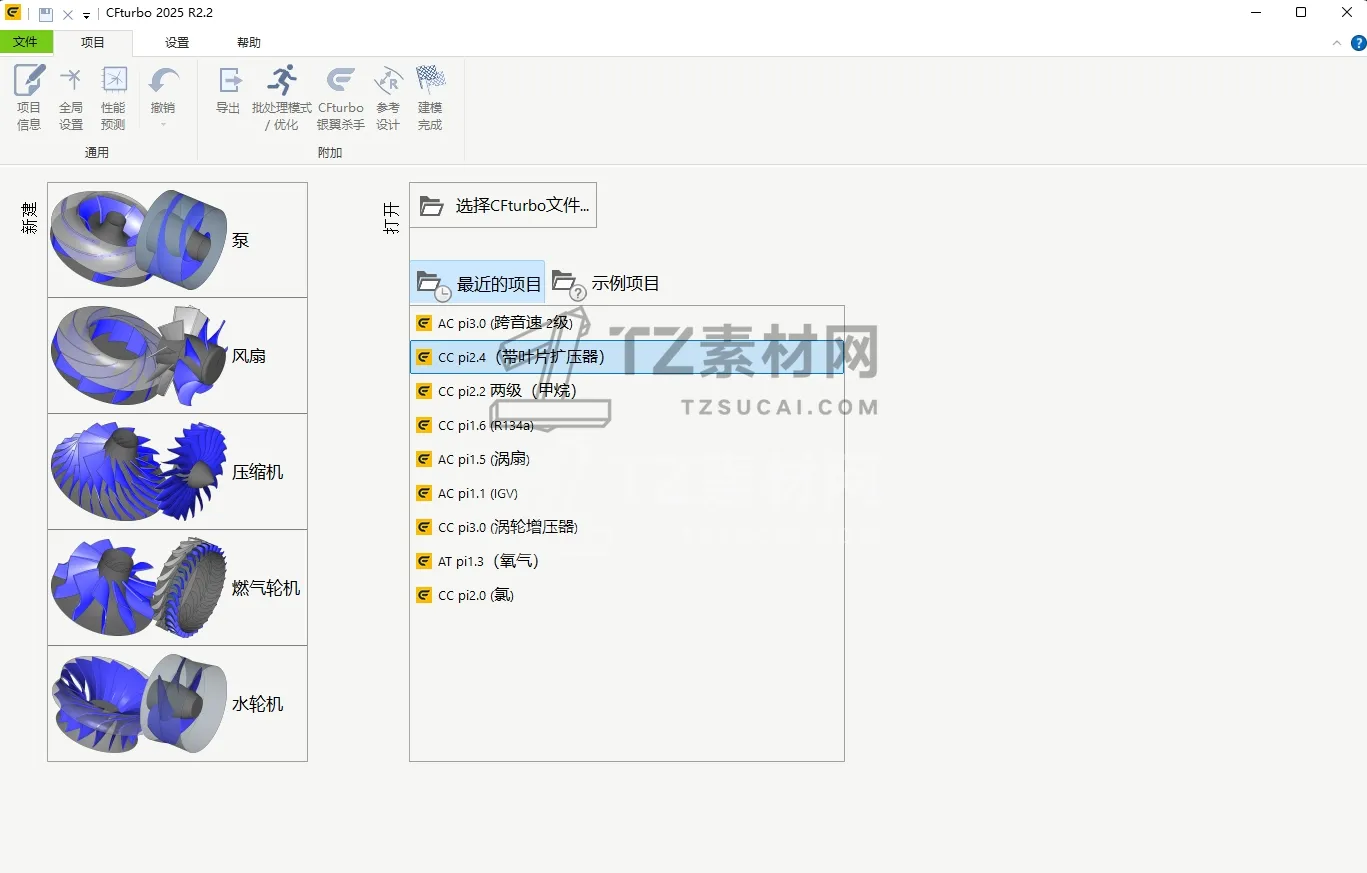Open recent project CC pi2.0 (氯)
This screenshot has height=873, width=1367.
tap(627, 595)
